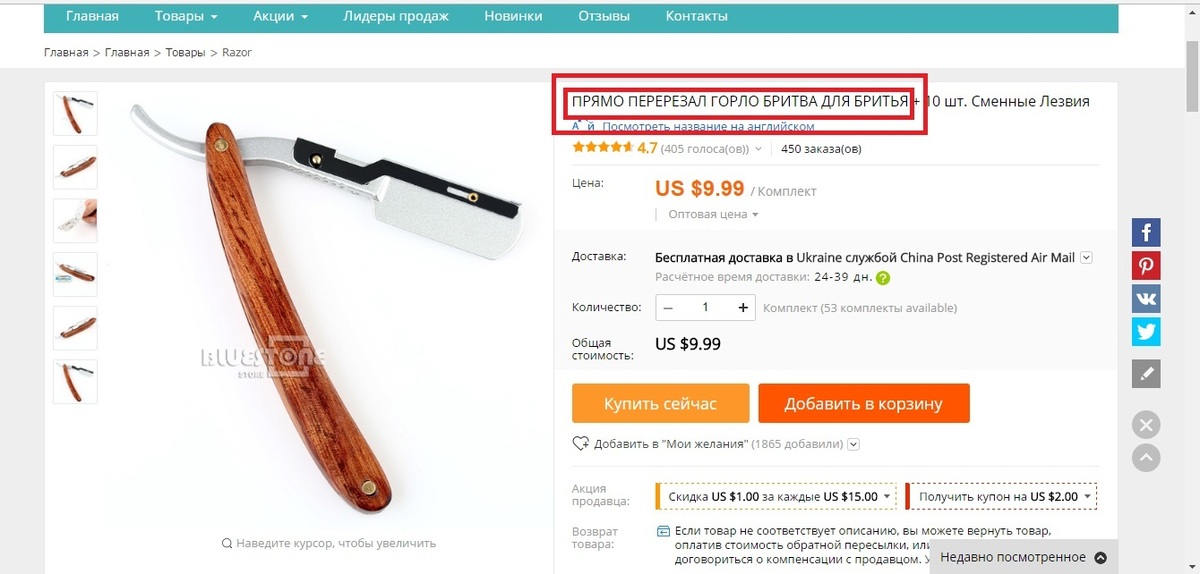Viewport: 1200px width, 574px height.
Task: Share the product on Facebook
Action: [1146, 233]
